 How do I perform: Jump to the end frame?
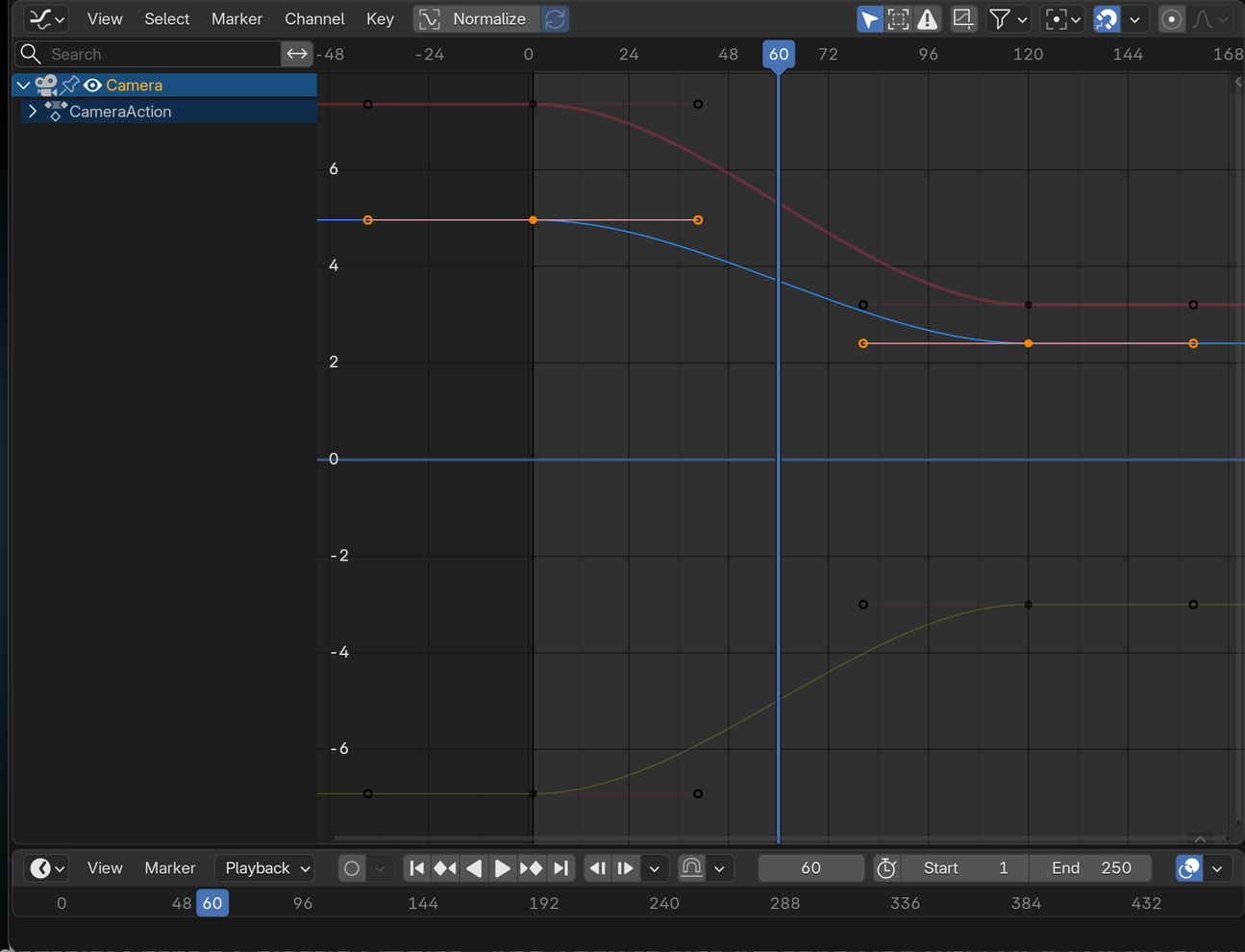[x=560, y=868]
